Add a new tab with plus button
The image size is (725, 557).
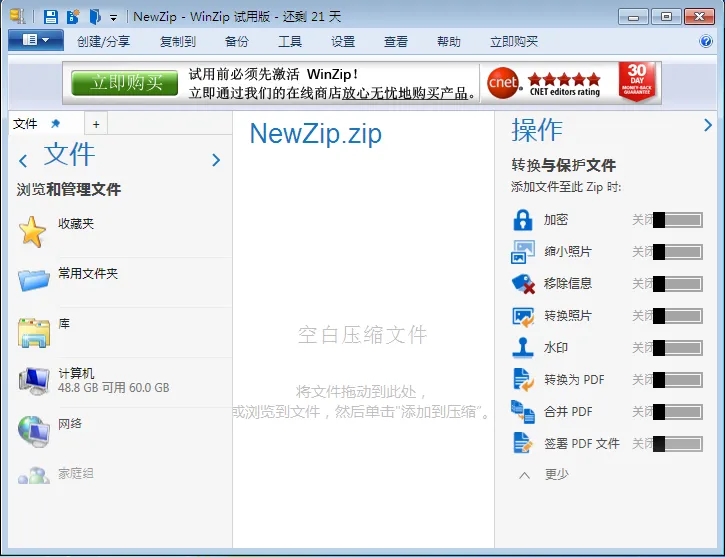96,124
